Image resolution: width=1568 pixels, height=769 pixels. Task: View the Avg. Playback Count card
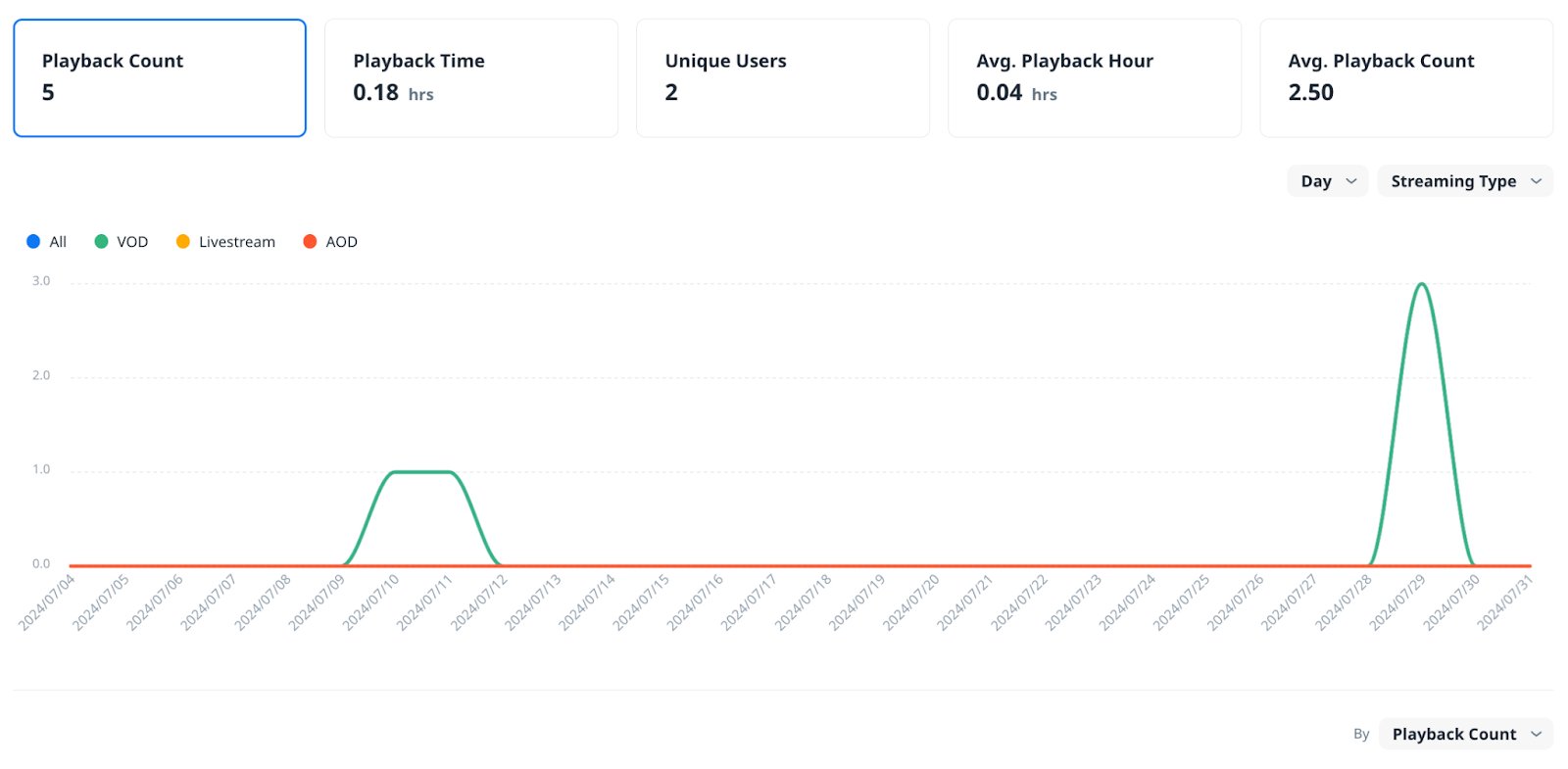[x=1405, y=78]
